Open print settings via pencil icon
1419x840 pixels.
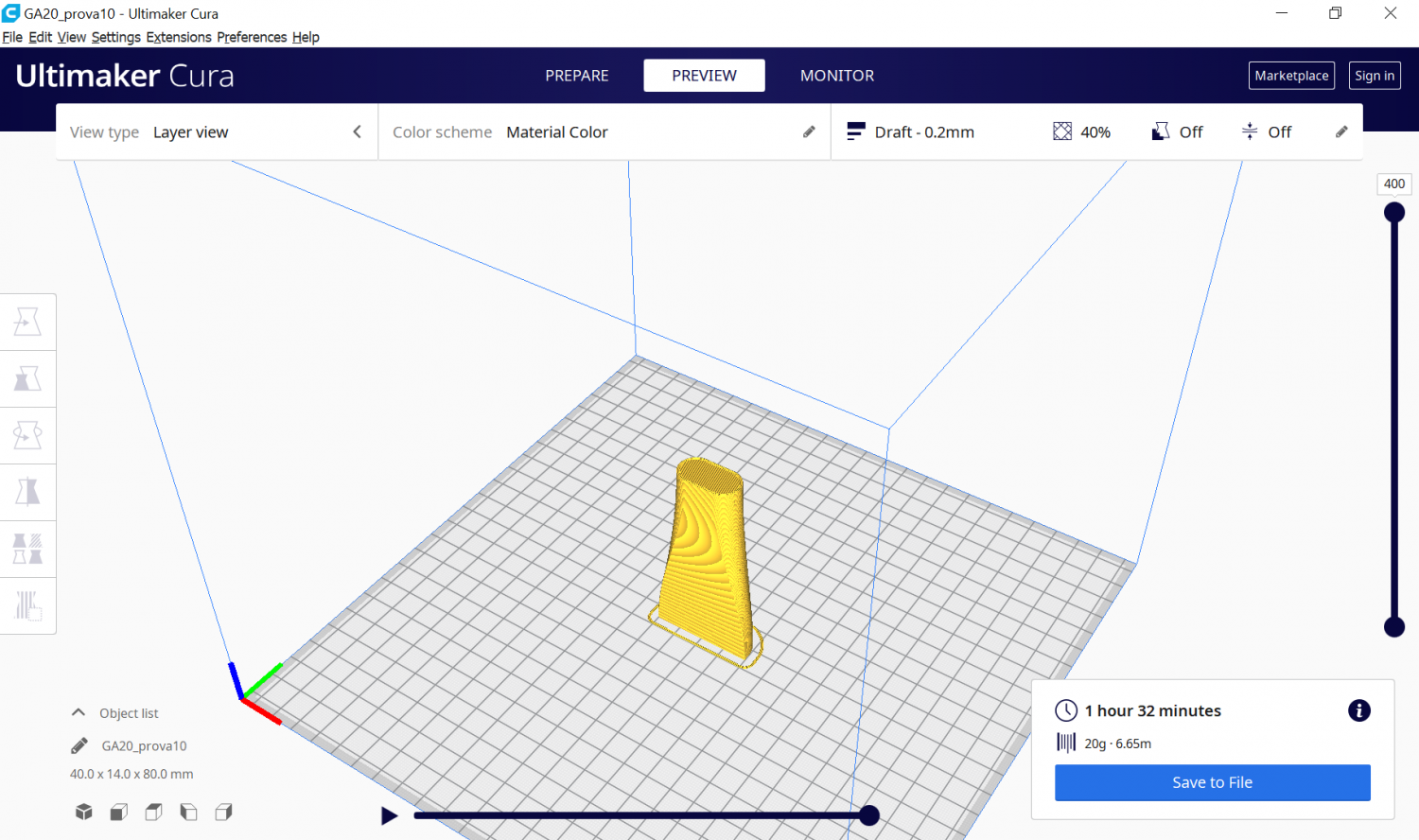point(1341,131)
